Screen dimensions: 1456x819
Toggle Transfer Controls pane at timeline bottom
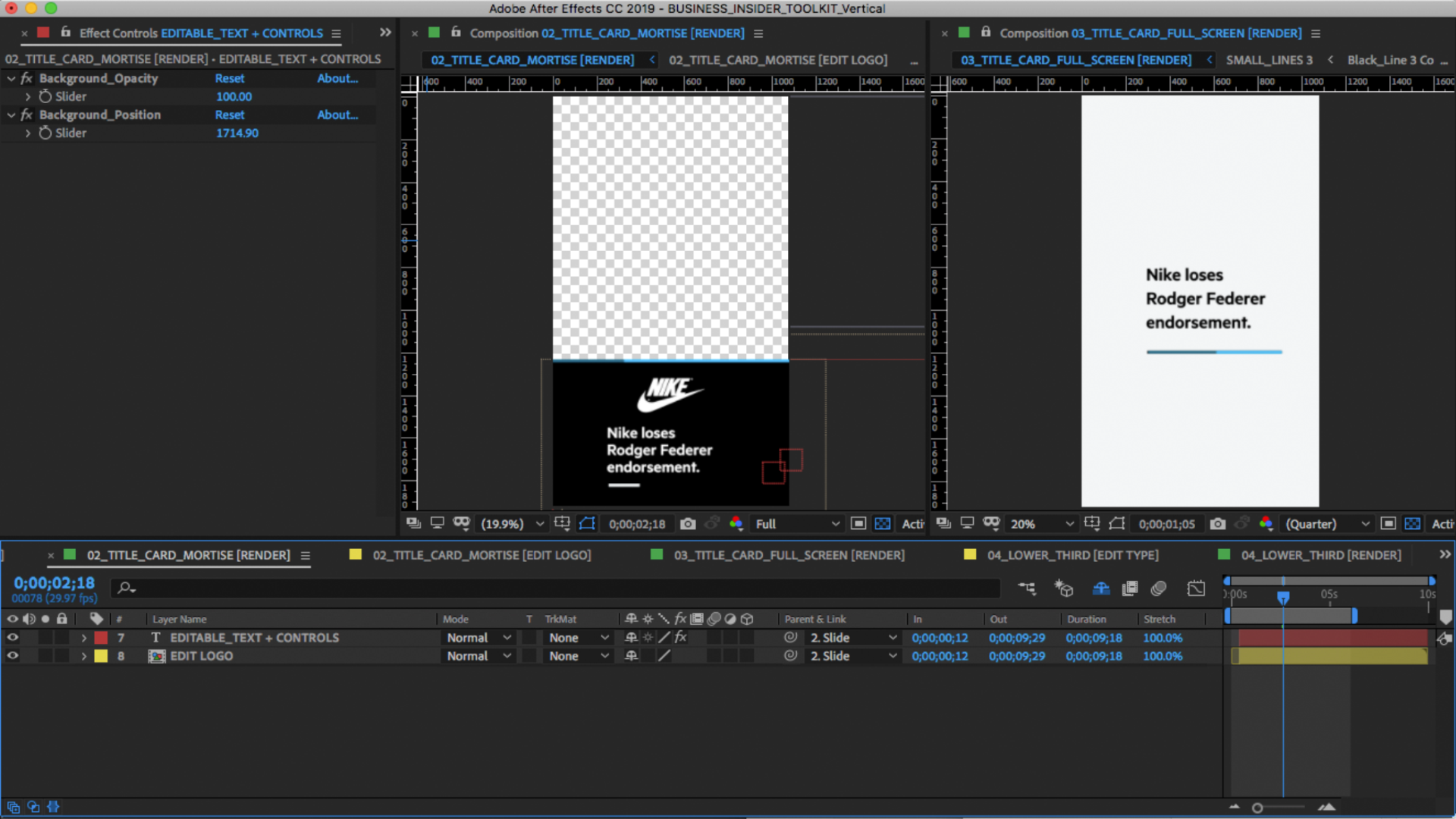tap(33, 807)
